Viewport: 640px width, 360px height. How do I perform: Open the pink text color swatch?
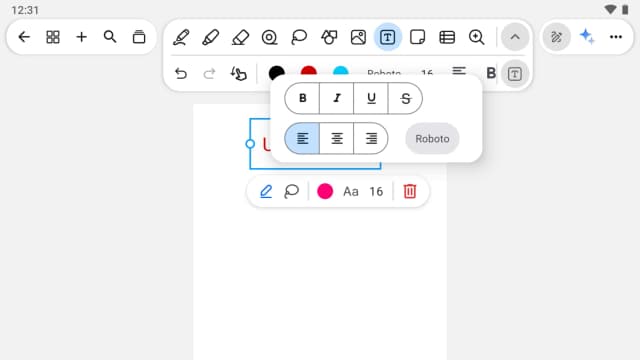tap(325, 191)
